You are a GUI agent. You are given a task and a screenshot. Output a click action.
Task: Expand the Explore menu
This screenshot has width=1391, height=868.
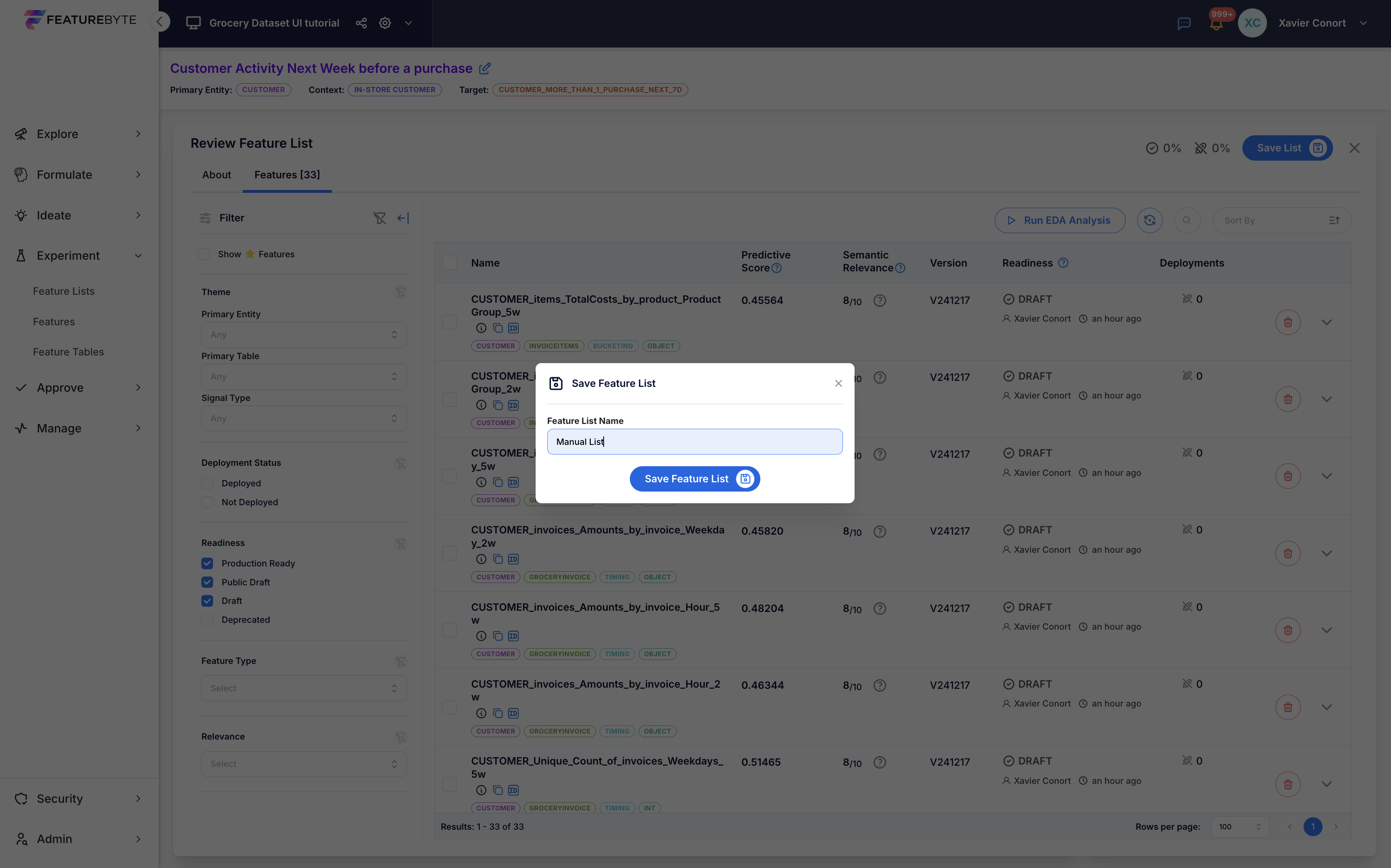click(x=79, y=134)
